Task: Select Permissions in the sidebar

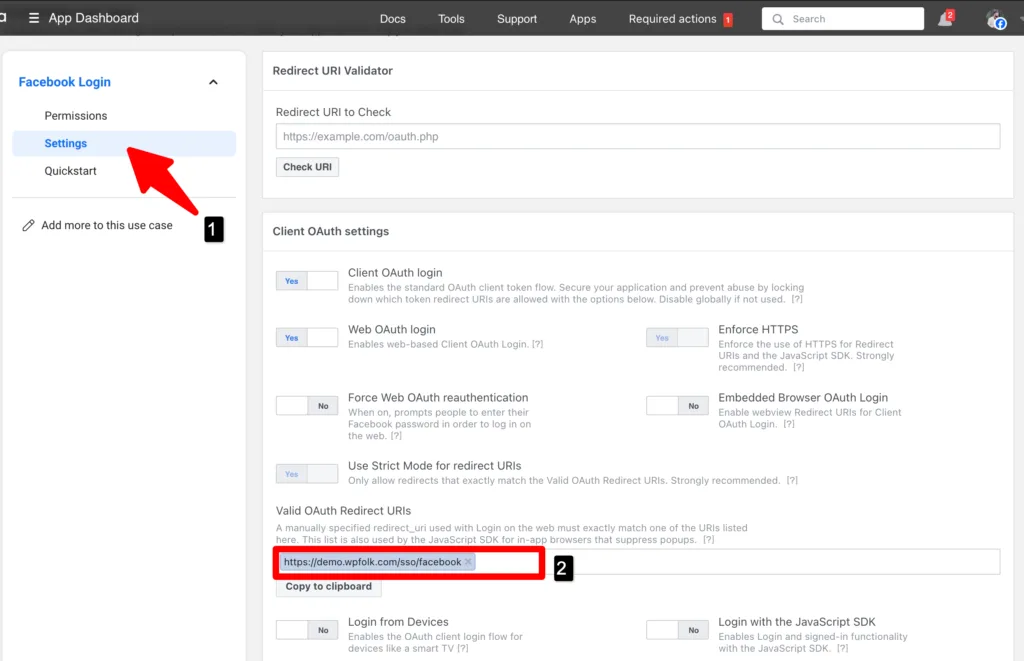Action: tap(76, 116)
